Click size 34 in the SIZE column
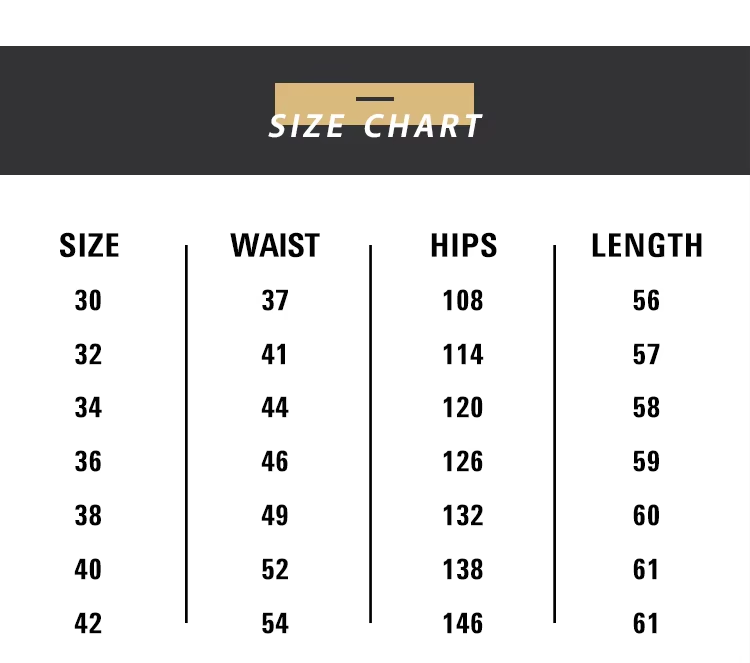Screen dimensions: 750x663 [x=88, y=408]
